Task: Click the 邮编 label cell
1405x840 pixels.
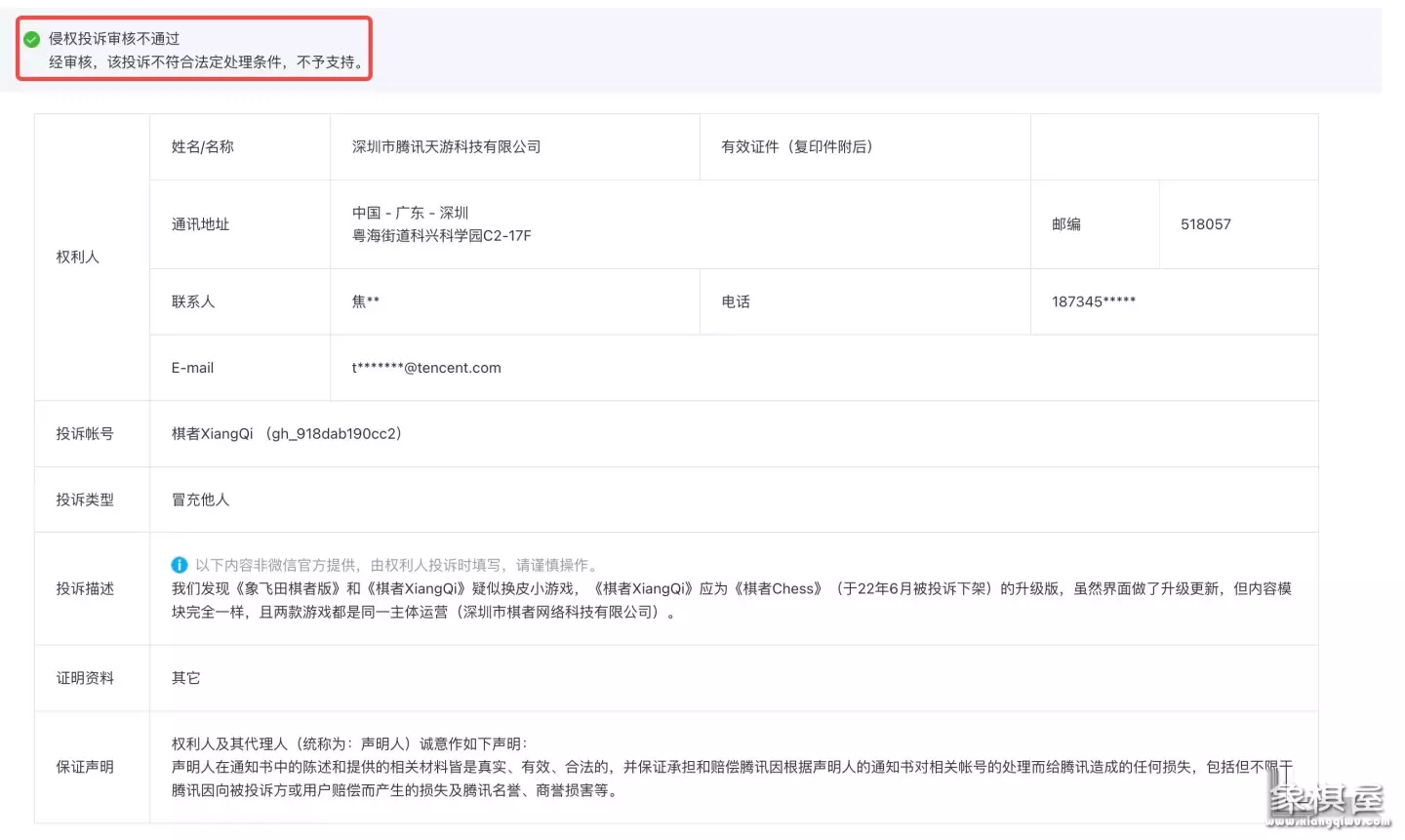Action: pyautogui.click(x=1065, y=223)
